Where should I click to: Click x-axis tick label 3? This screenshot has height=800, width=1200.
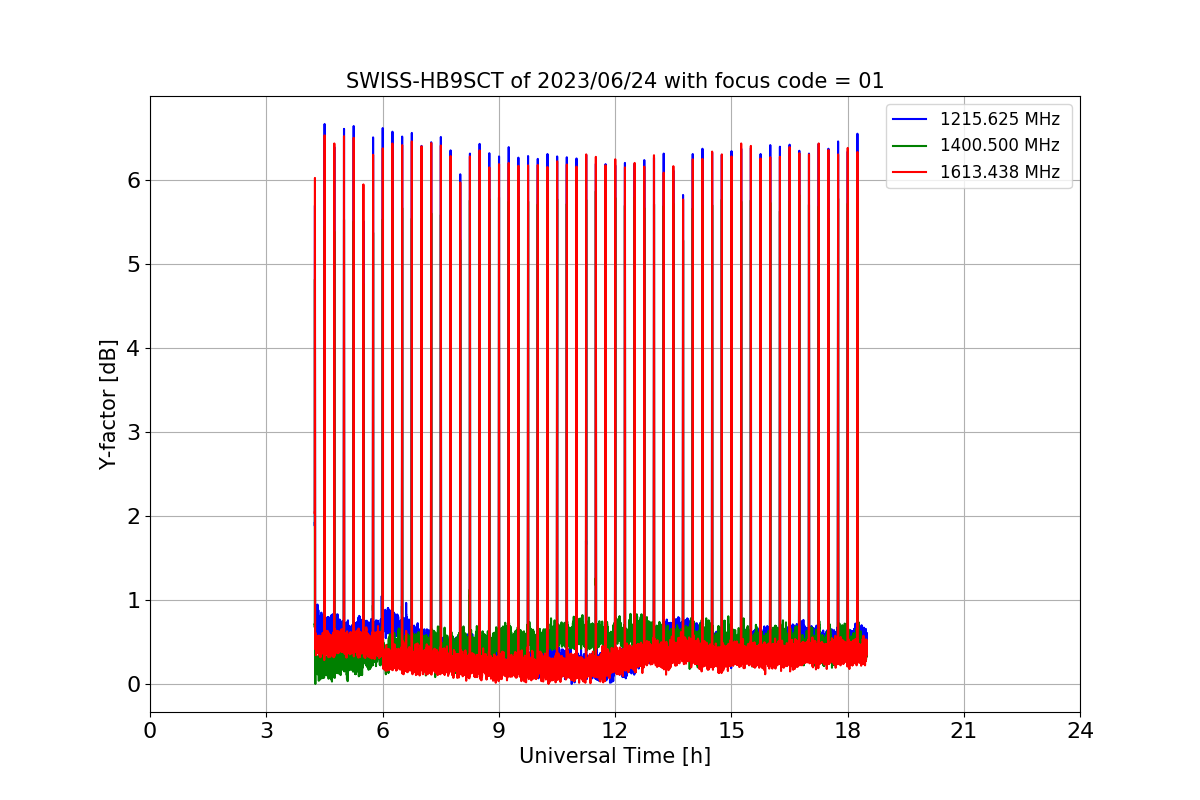tap(266, 731)
